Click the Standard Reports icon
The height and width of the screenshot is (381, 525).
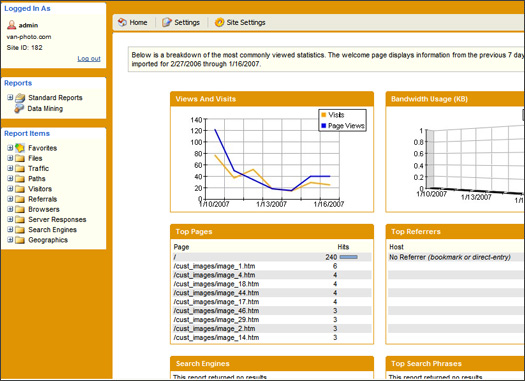(x=20, y=98)
